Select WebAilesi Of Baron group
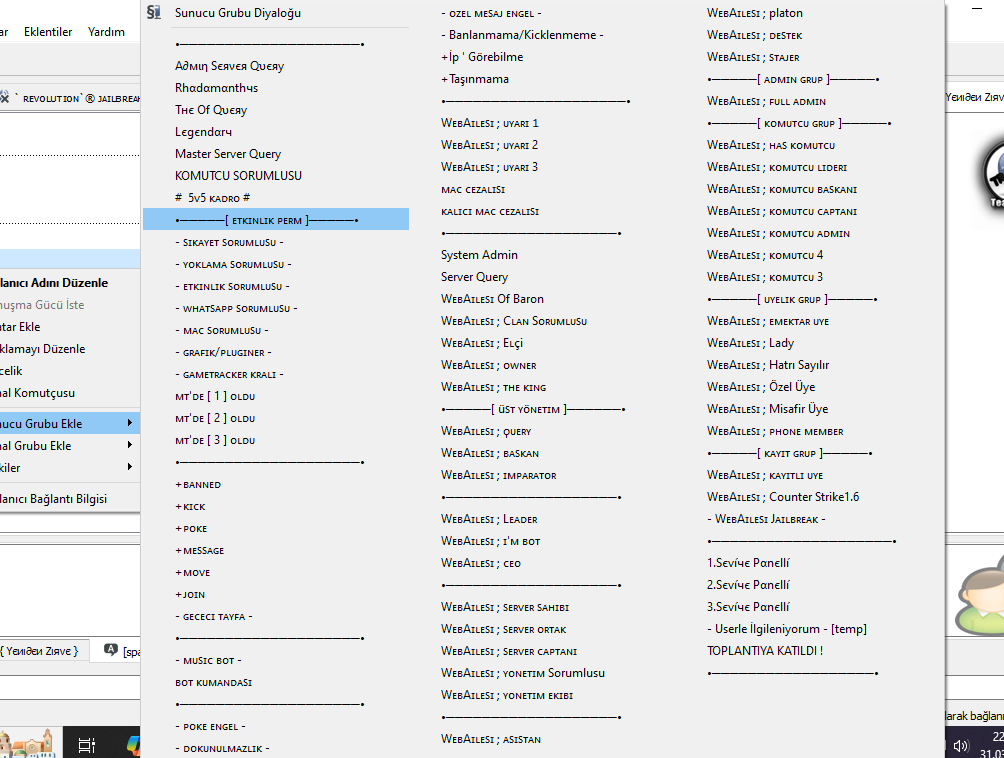 (x=492, y=299)
